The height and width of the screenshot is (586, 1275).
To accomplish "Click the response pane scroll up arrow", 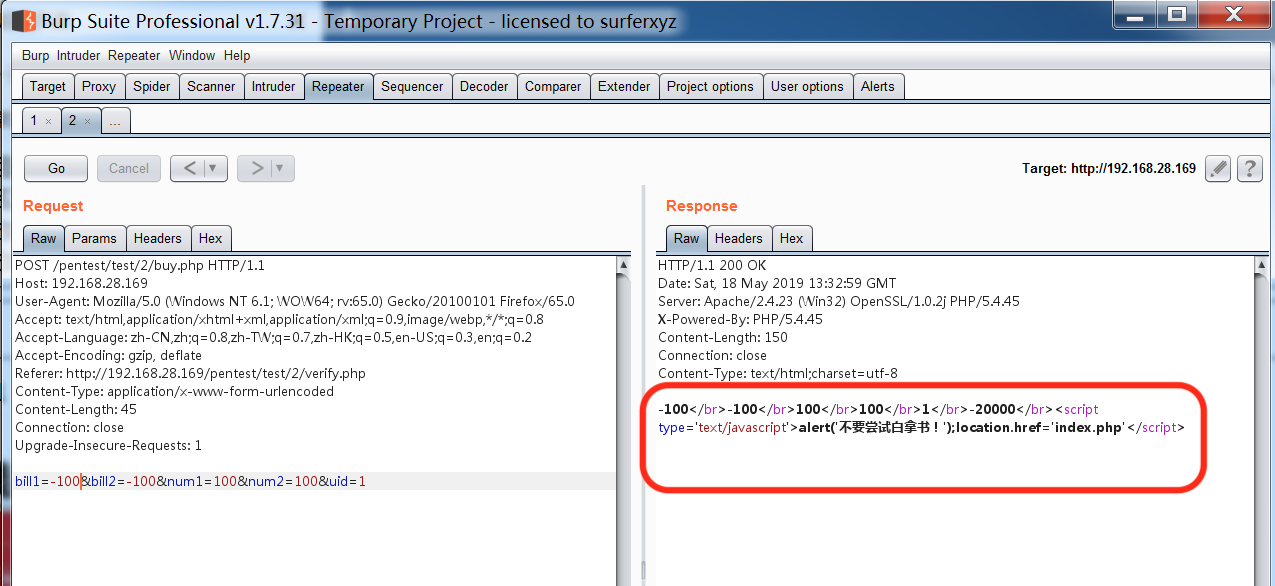I will click(1260, 265).
